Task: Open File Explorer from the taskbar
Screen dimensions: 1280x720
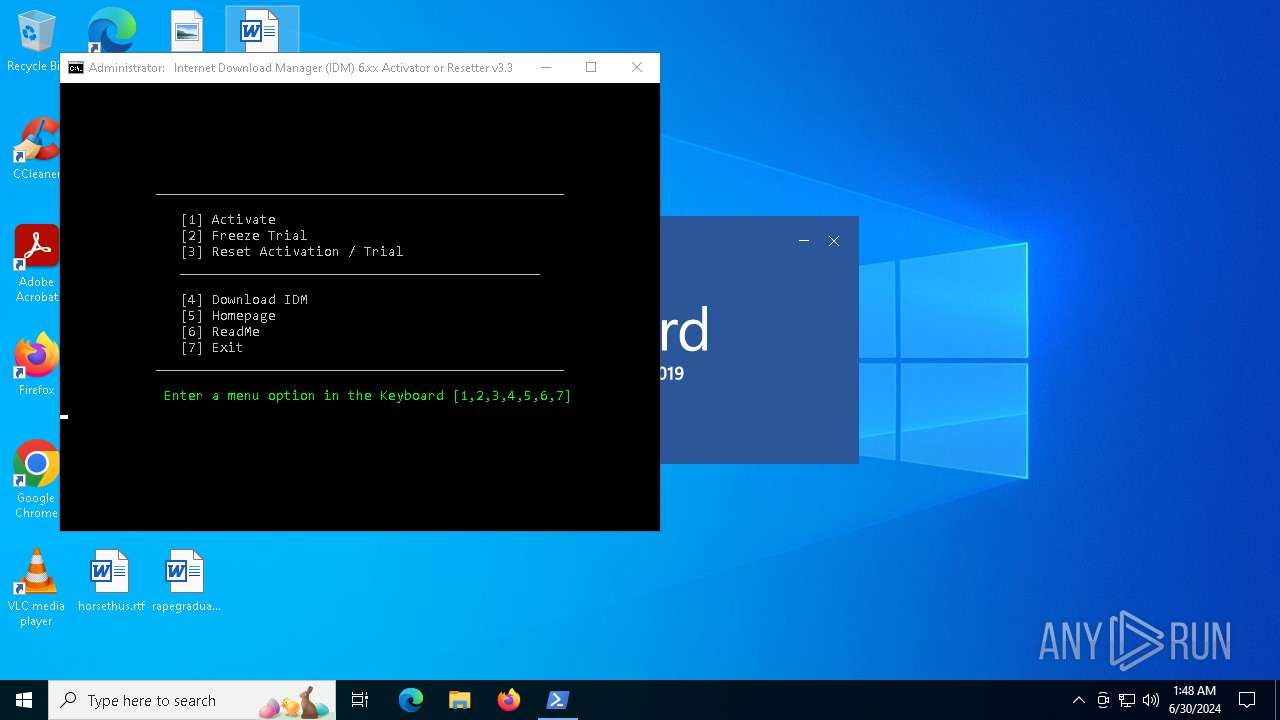Action: (459, 700)
